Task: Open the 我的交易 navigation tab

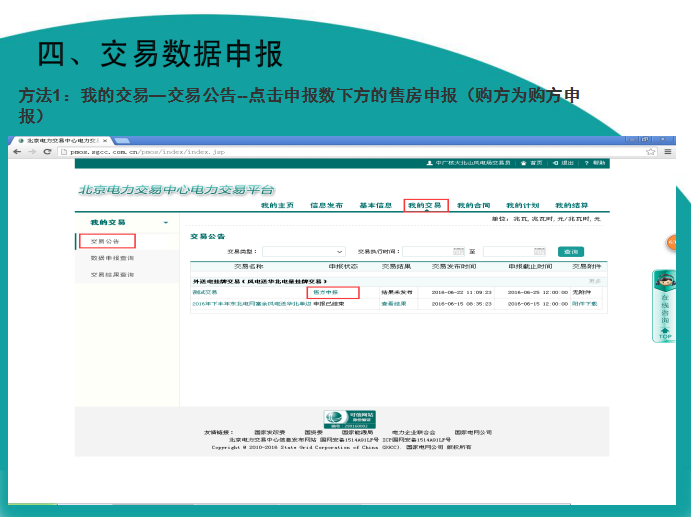Action: (425, 205)
